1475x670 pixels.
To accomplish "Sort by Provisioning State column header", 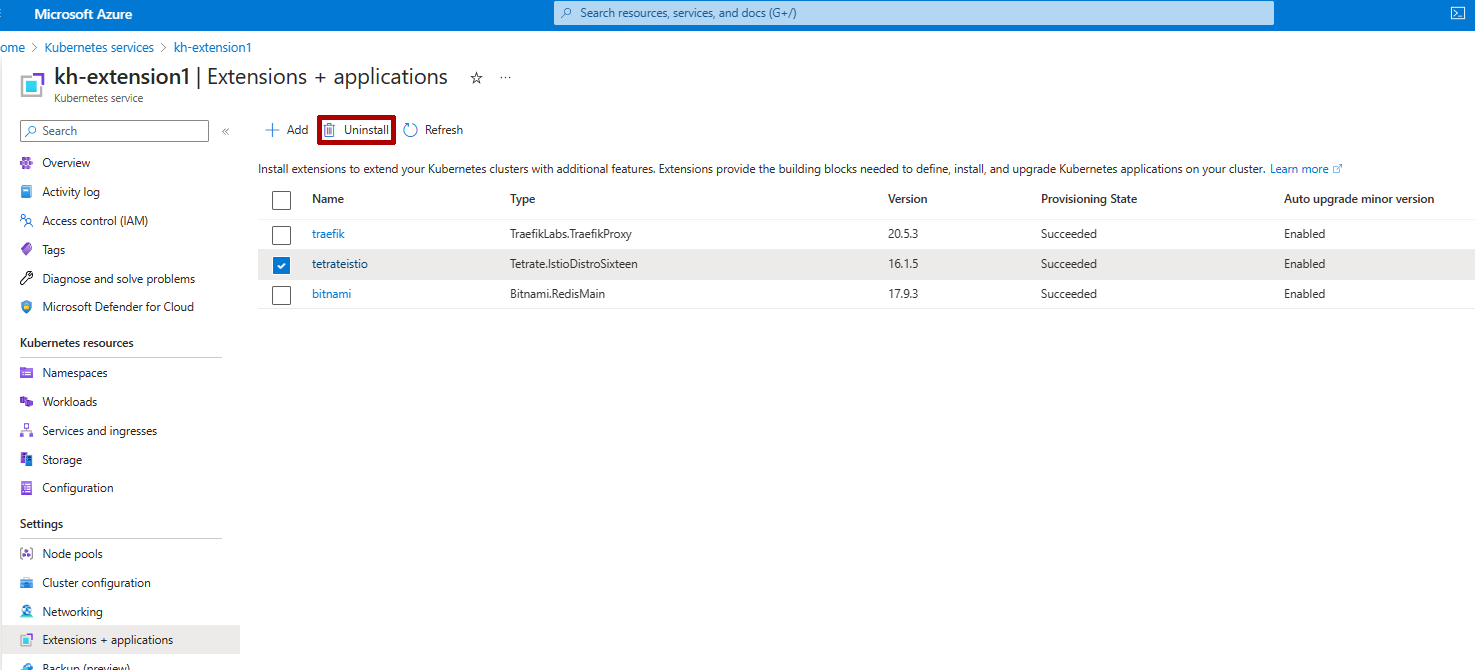I will [x=1089, y=199].
